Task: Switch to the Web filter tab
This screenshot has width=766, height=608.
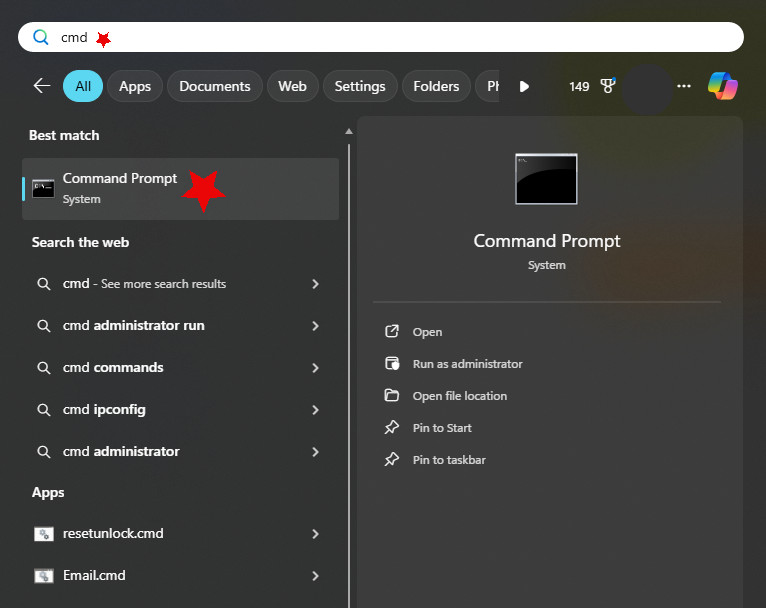Action: click(292, 86)
